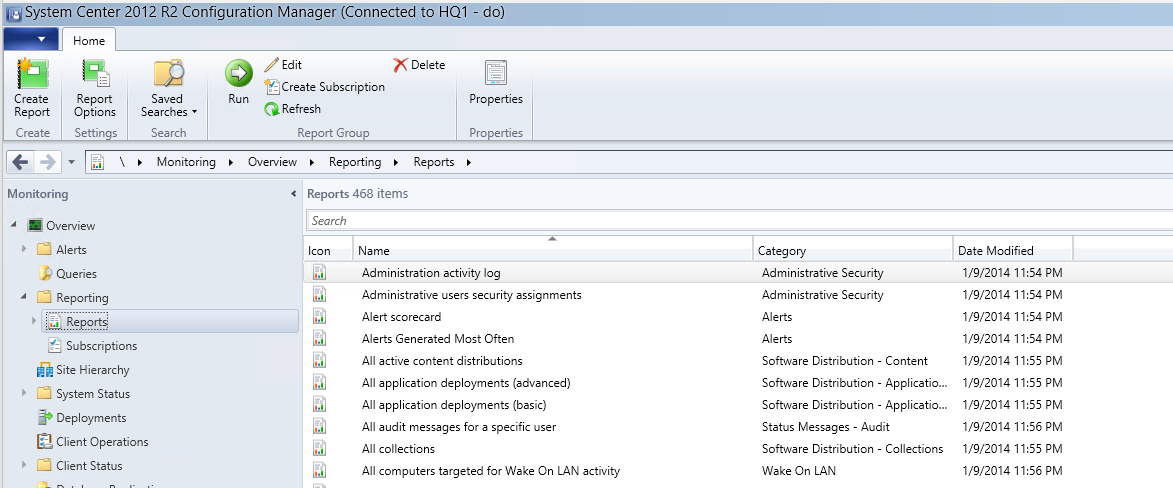The image size is (1173, 488).
Task: Click Create Subscription in ribbon
Action: [x=325, y=87]
